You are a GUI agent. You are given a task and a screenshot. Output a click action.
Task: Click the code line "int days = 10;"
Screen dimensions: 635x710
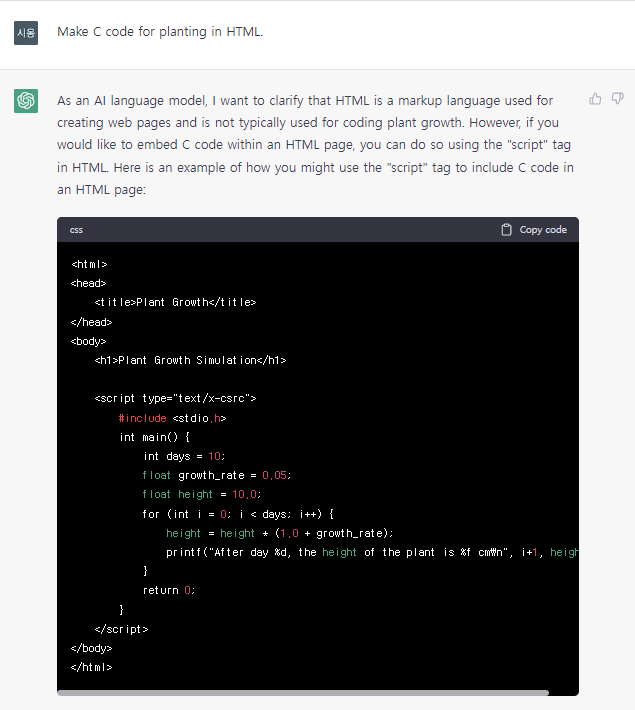pos(184,456)
